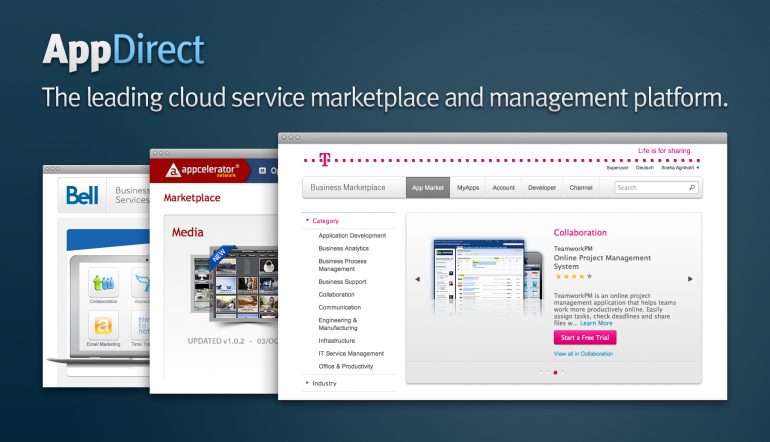Click the Bell logo
This screenshot has width=770, height=442.
(x=81, y=195)
